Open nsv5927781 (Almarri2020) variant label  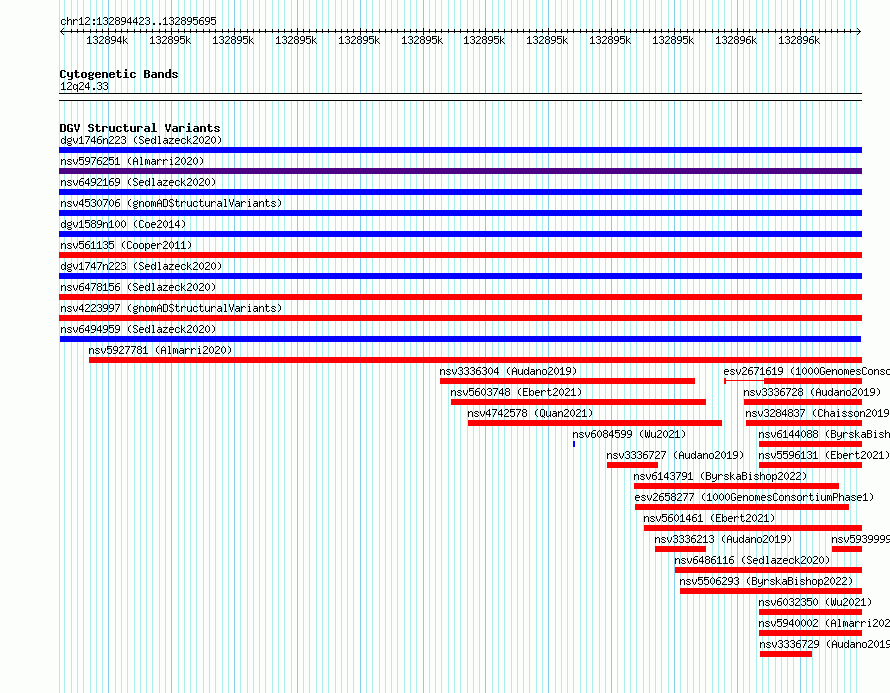160,350
